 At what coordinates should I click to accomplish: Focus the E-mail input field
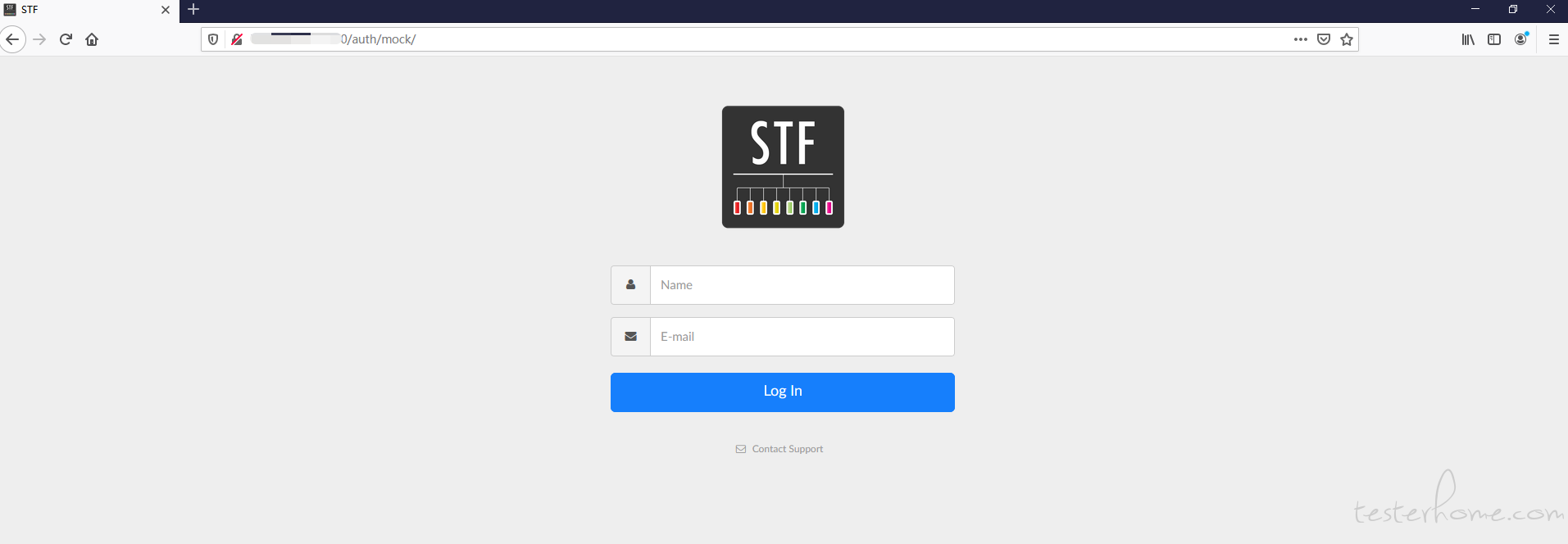point(802,337)
